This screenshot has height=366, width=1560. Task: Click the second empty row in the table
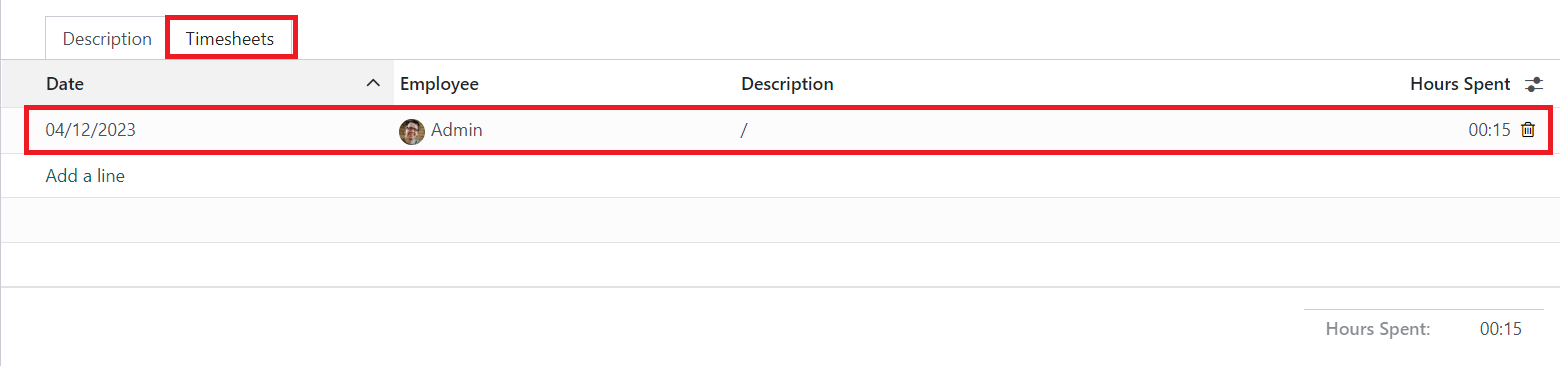click(780, 264)
